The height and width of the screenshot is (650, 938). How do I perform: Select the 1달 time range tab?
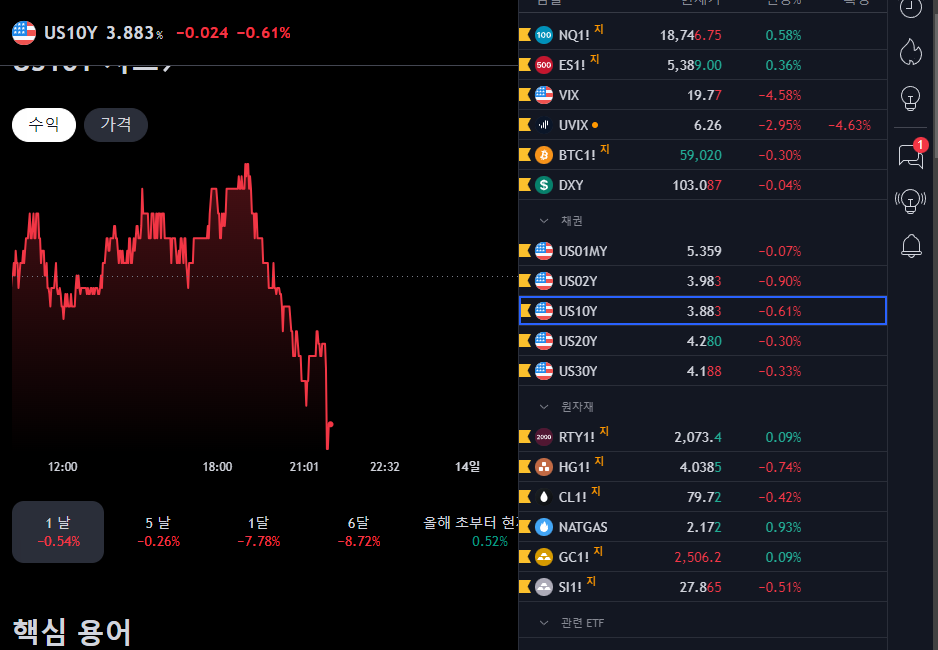click(x=258, y=531)
